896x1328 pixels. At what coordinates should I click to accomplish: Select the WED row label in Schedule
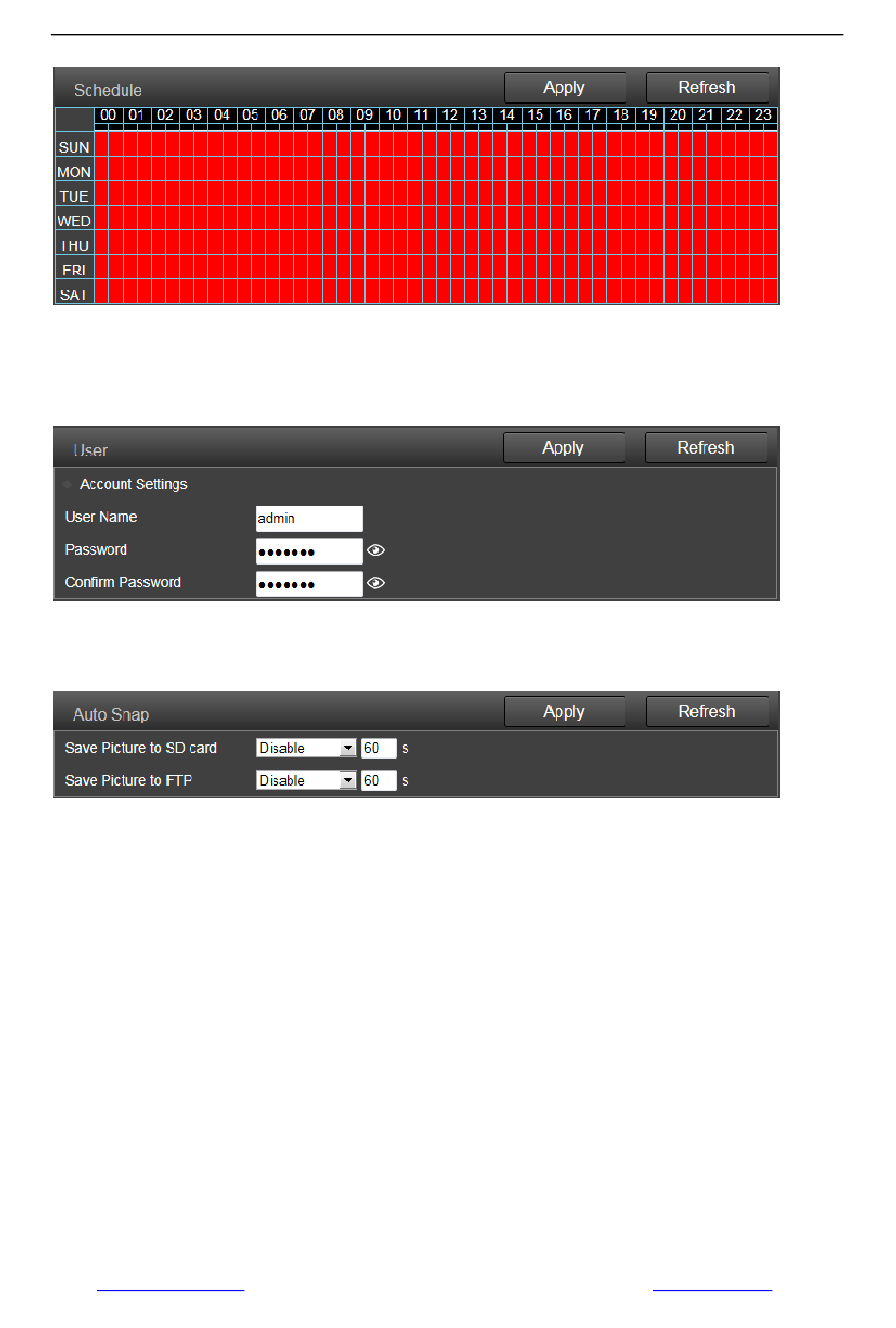pyautogui.click(x=75, y=222)
